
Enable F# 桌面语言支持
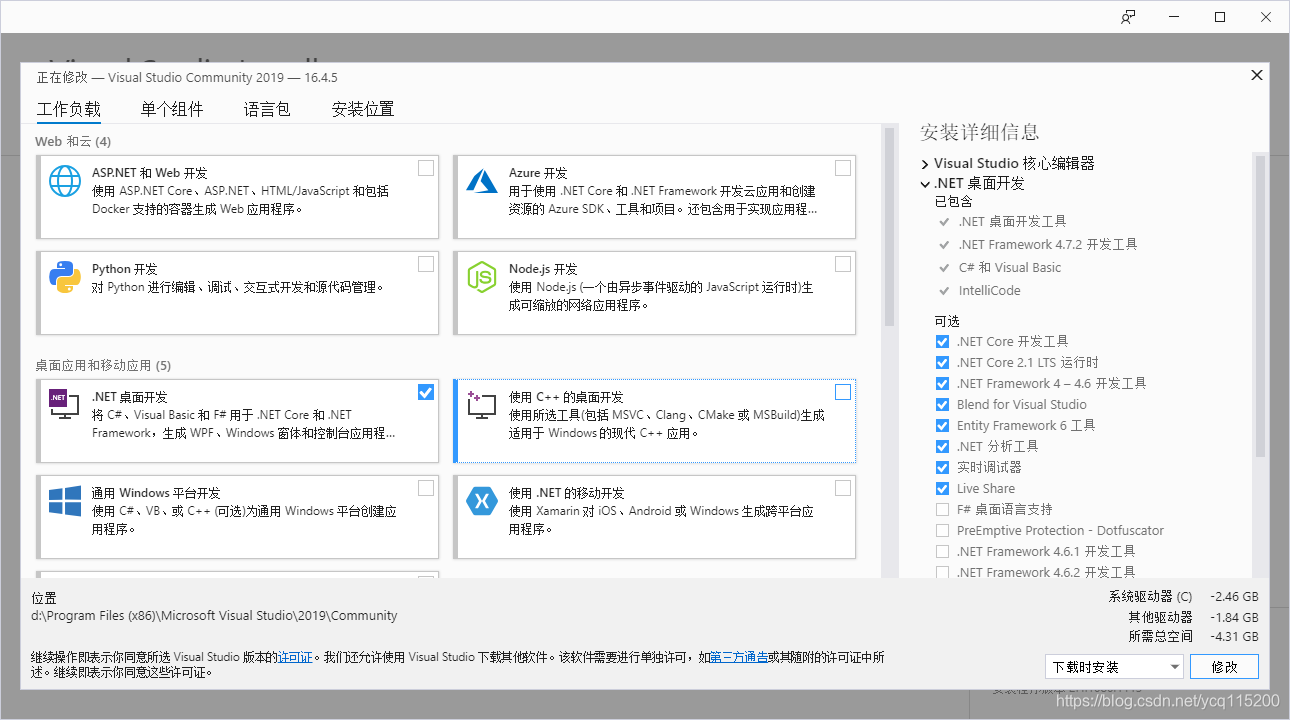(x=942, y=509)
